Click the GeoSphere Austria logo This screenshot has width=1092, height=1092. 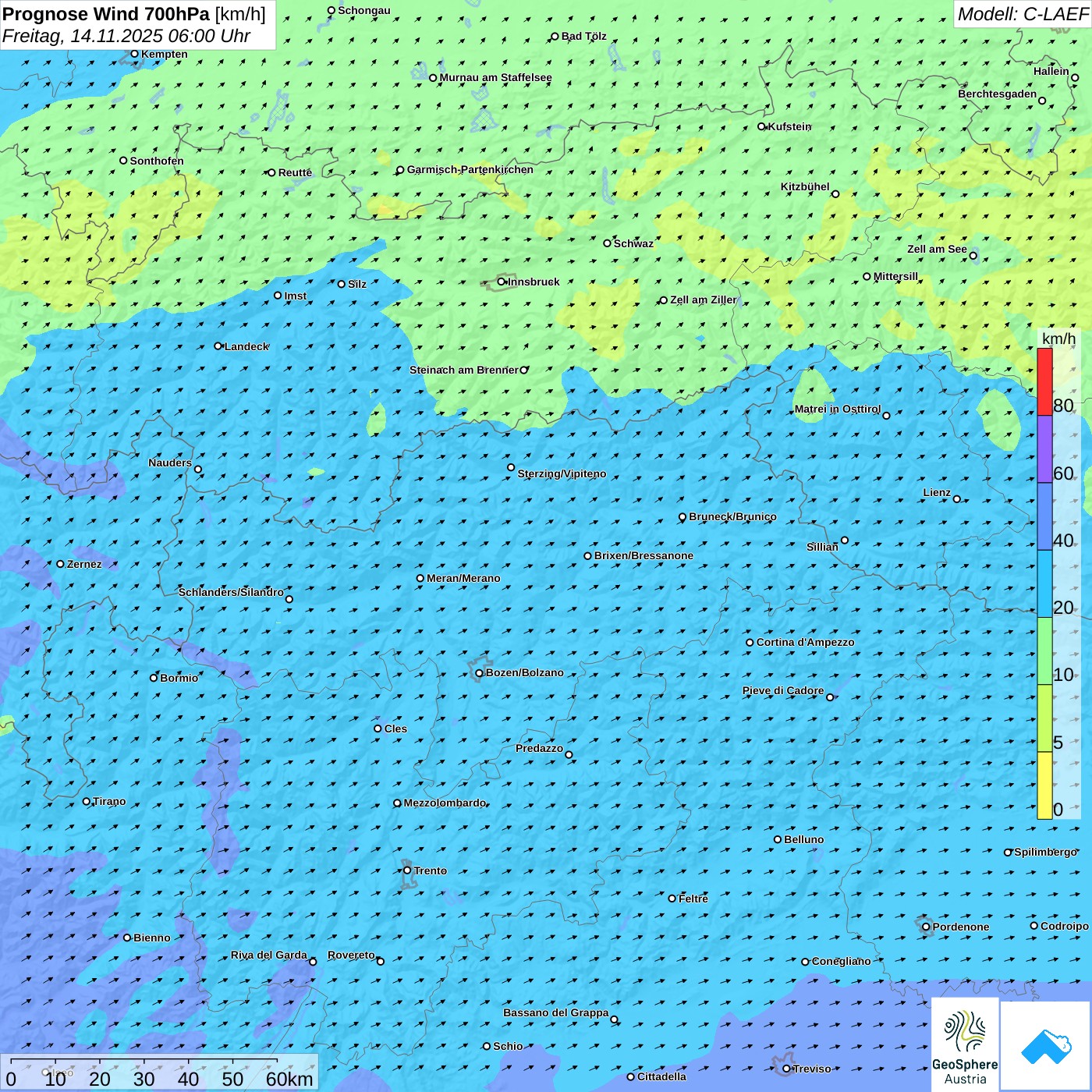coord(965,1044)
